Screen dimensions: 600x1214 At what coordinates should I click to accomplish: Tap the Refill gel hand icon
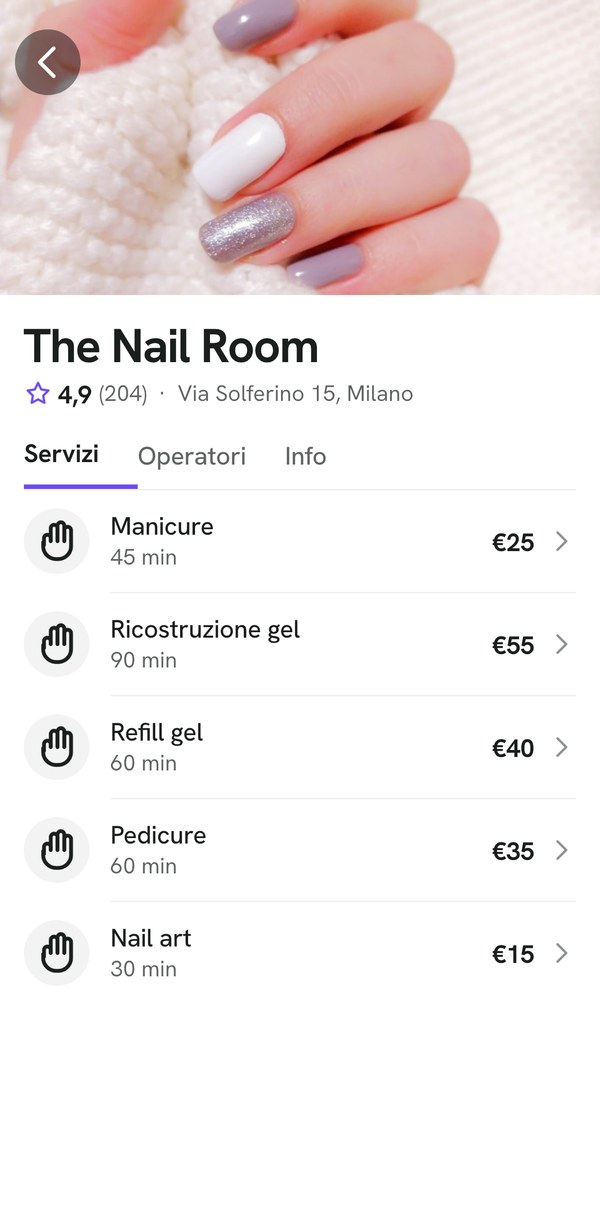pyautogui.click(x=57, y=747)
